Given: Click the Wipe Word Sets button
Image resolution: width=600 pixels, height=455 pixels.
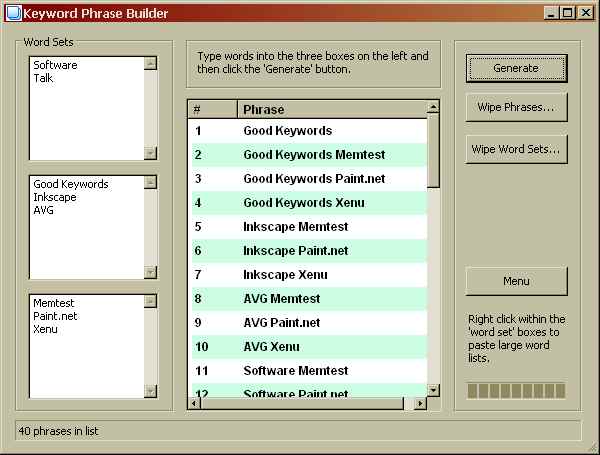Looking at the screenshot, I should click(516, 149).
